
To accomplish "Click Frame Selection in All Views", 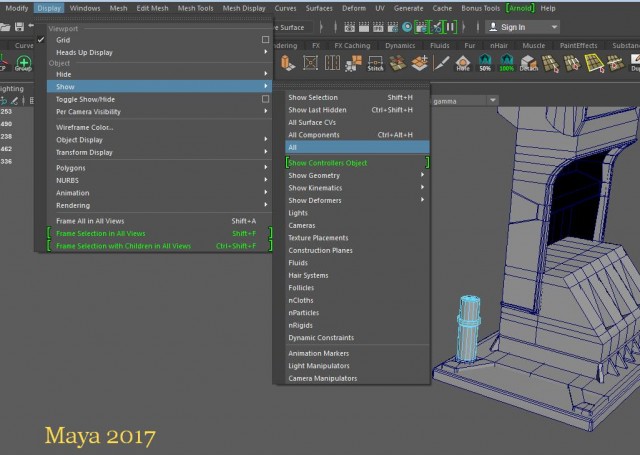I will pos(159,233).
